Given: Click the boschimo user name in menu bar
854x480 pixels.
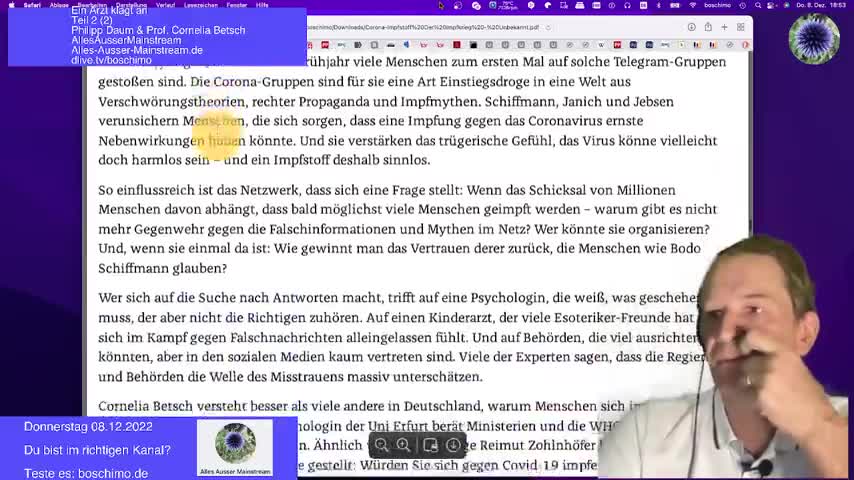Looking at the screenshot, I should coord(717,5).
